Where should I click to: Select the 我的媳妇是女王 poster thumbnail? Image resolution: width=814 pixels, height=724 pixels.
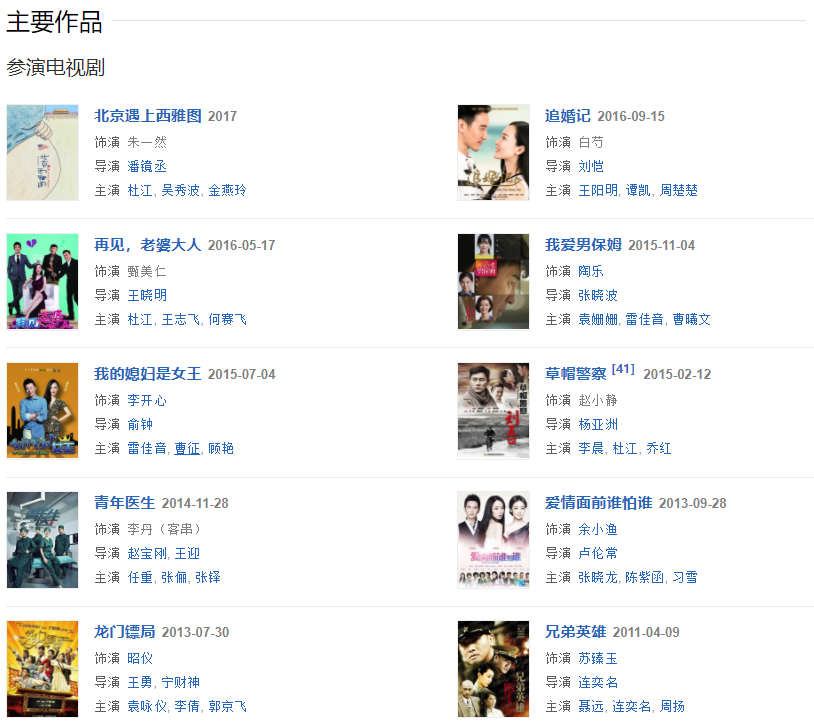(x=43, y=411)
